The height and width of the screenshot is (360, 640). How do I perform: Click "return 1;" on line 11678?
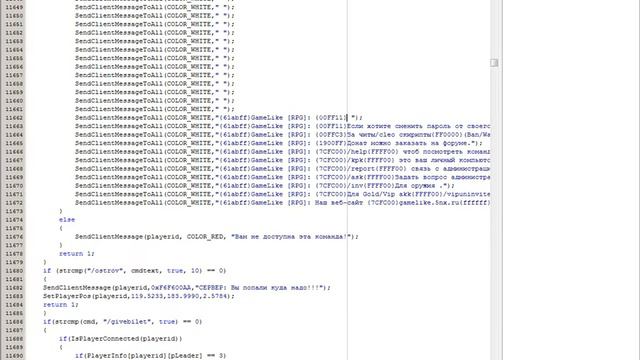(76, 254)
